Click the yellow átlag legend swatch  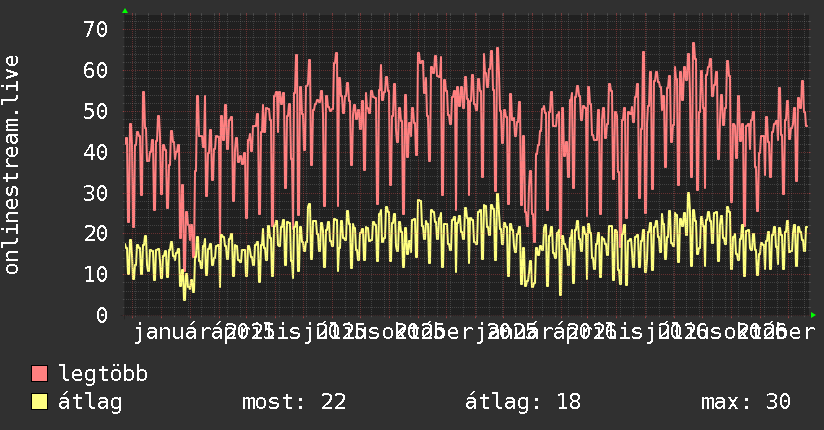tap(39, 402)
